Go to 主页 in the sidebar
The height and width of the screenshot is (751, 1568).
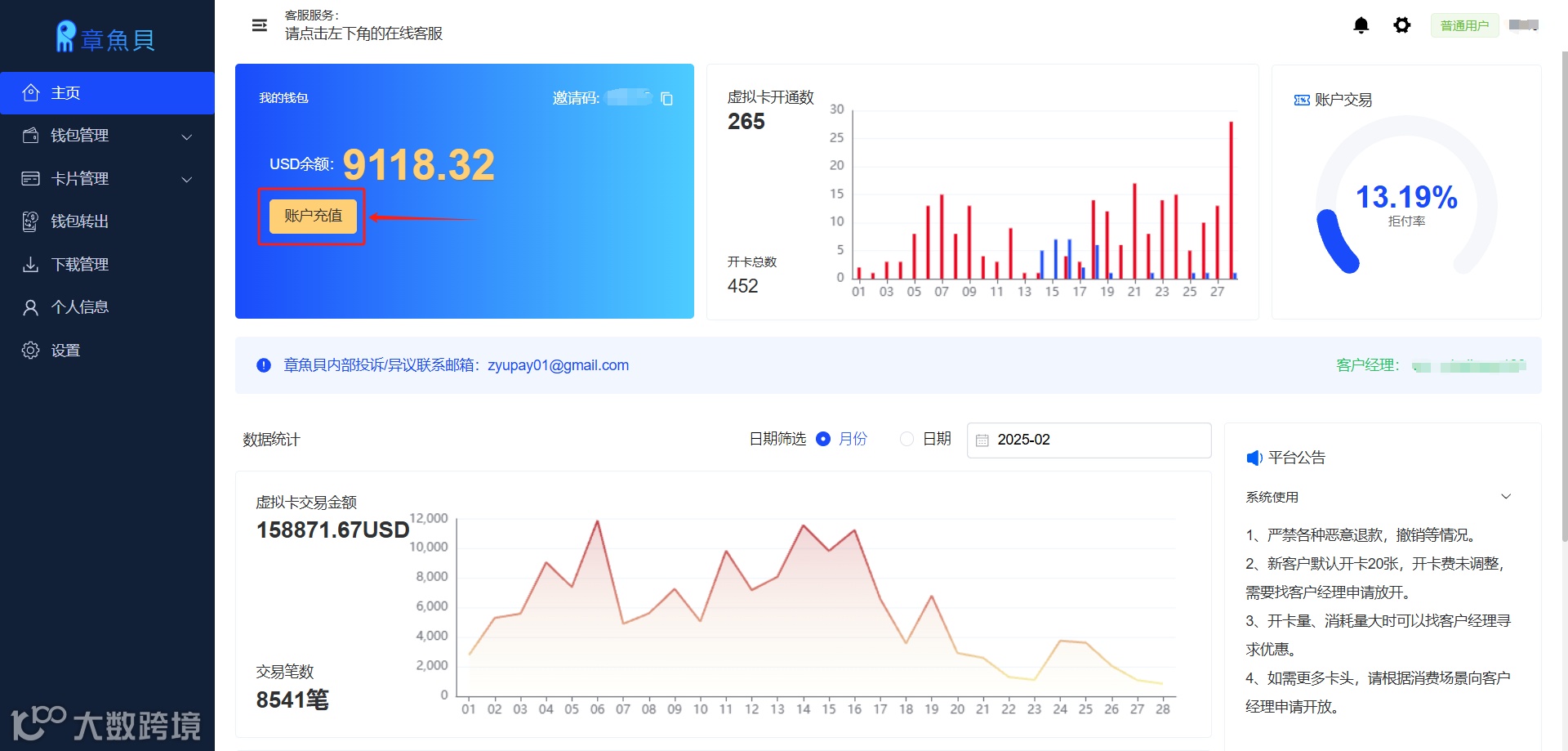coord(107,93)
